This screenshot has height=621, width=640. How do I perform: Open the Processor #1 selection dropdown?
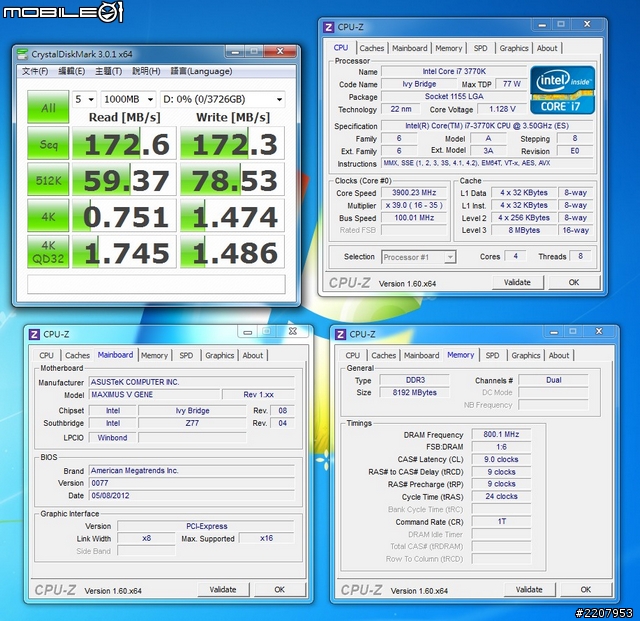(x=418, y=257)
